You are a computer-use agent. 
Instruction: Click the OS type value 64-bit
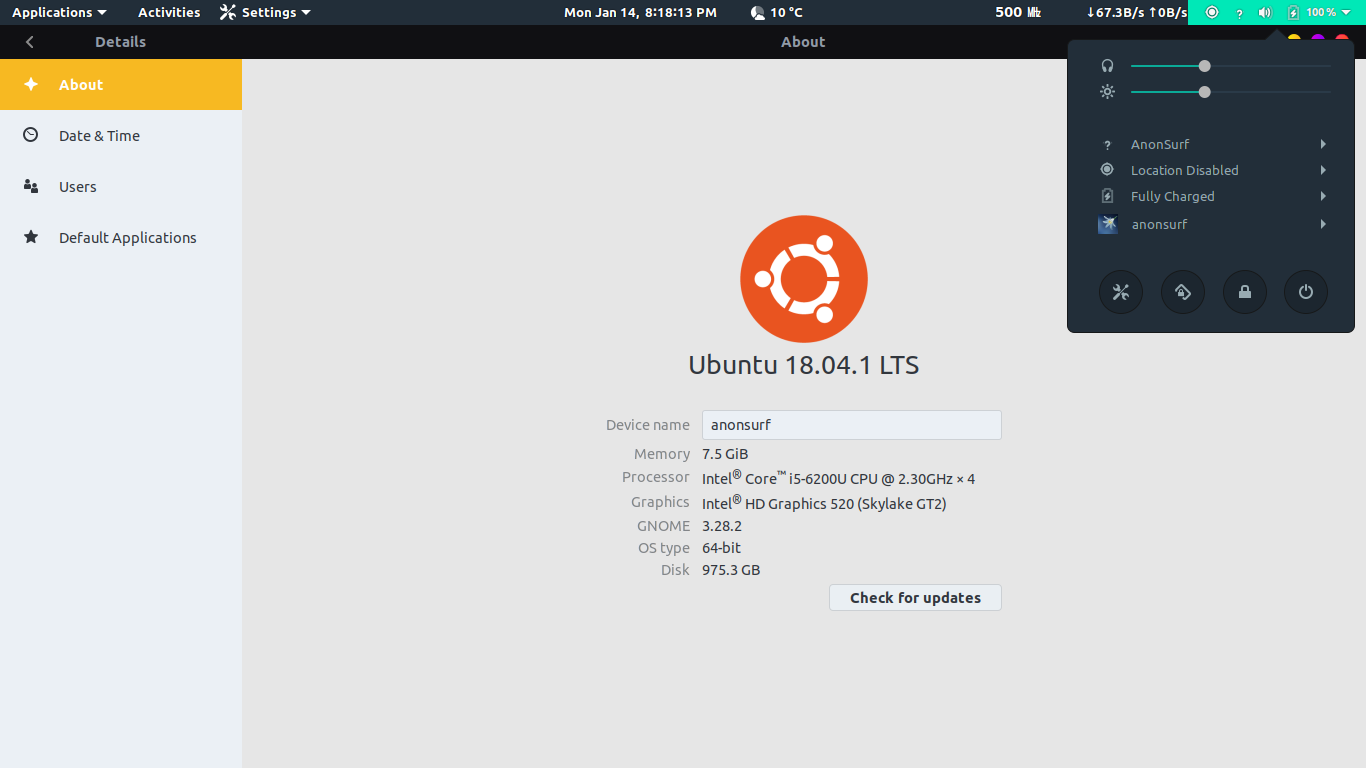(x=721, y=548)
